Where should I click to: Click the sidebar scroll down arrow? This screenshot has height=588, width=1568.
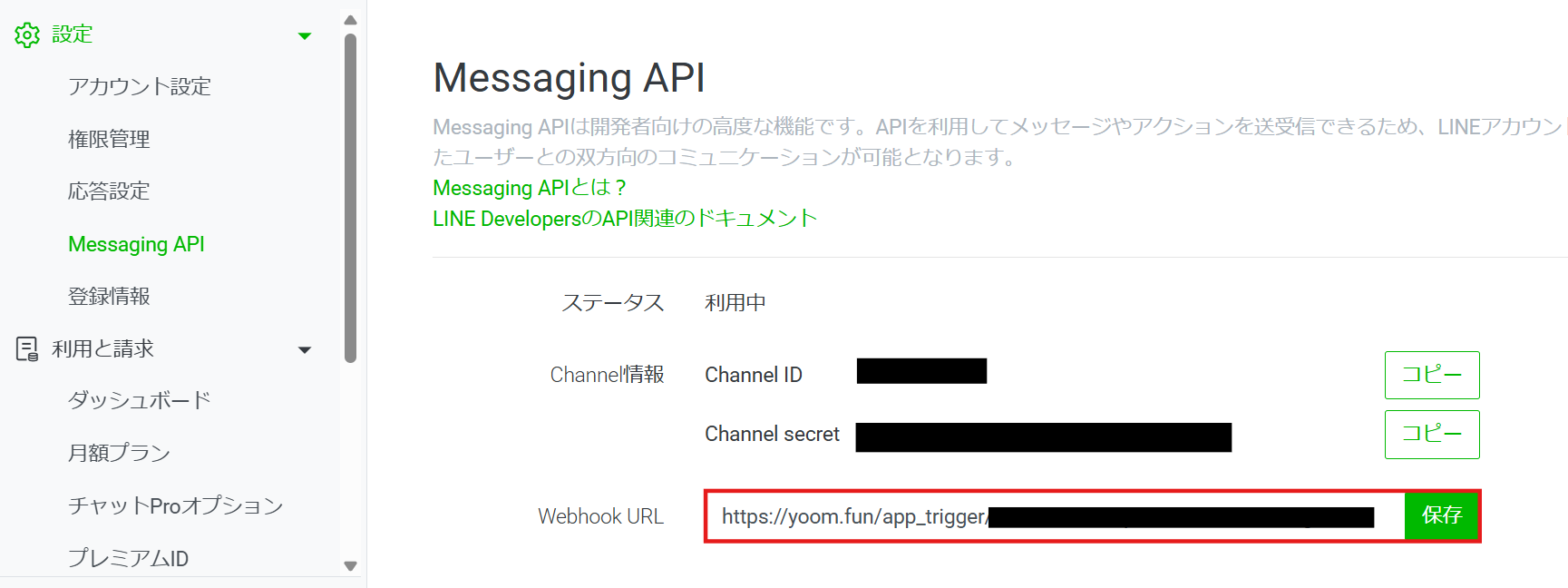click(x=351, y=566)
